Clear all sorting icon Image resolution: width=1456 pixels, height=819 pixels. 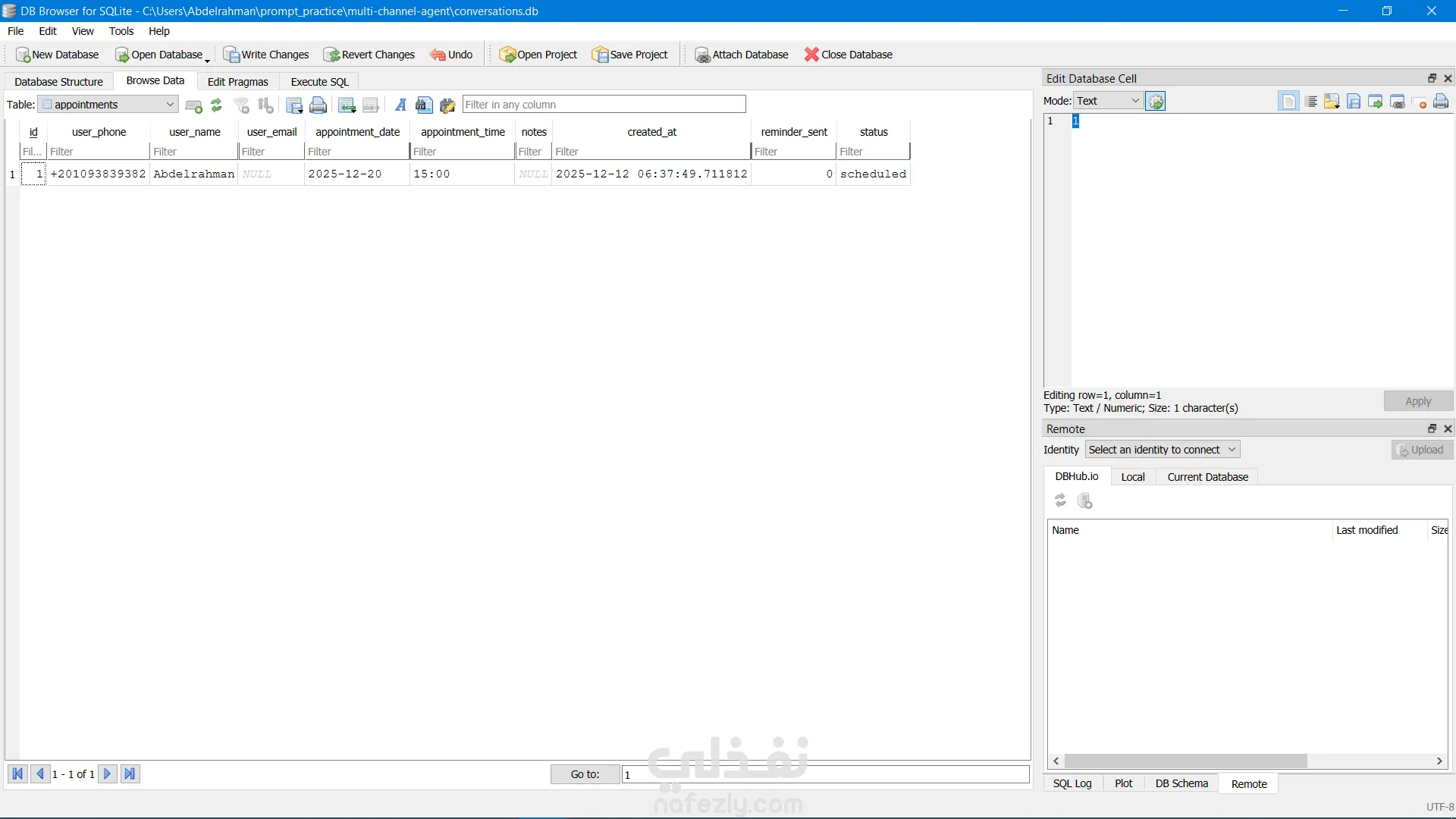point(265,105)
